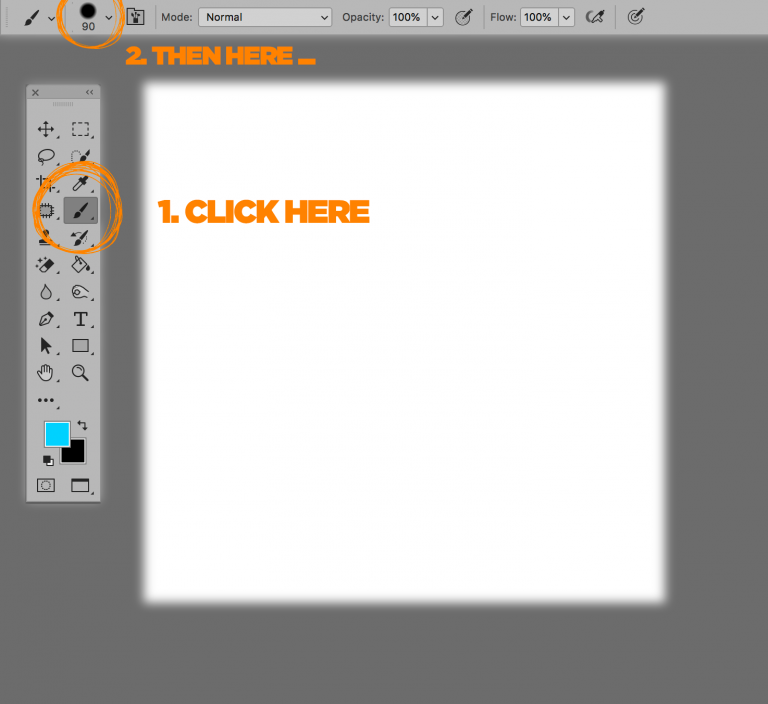Select the Sponge tool
The image size is (768, 704).
coord(80,292)
